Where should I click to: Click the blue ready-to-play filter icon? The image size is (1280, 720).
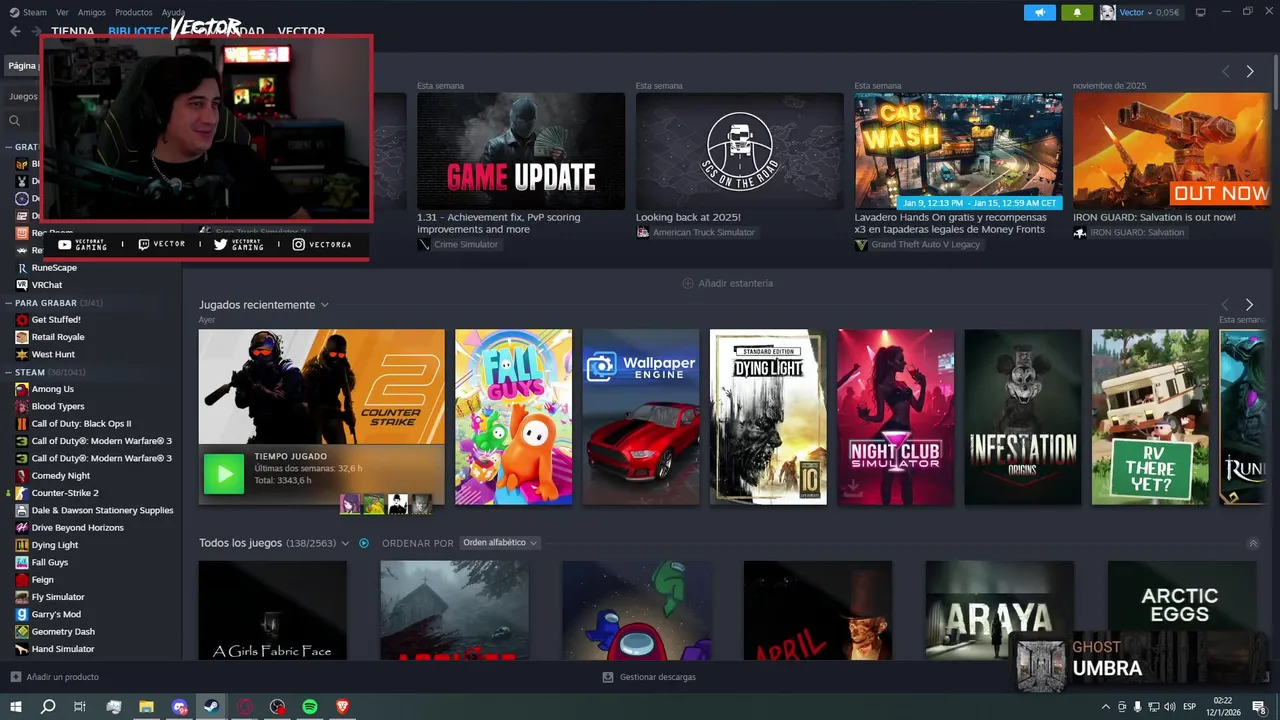click(x=364, y=543)
